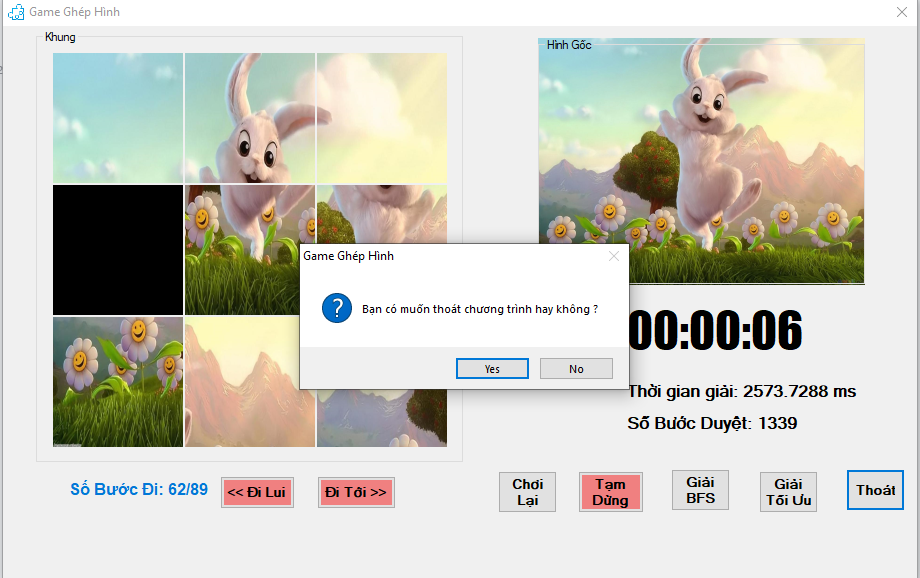
Task: Confirm exit by clicking Yes
Action: pos(492,369)
